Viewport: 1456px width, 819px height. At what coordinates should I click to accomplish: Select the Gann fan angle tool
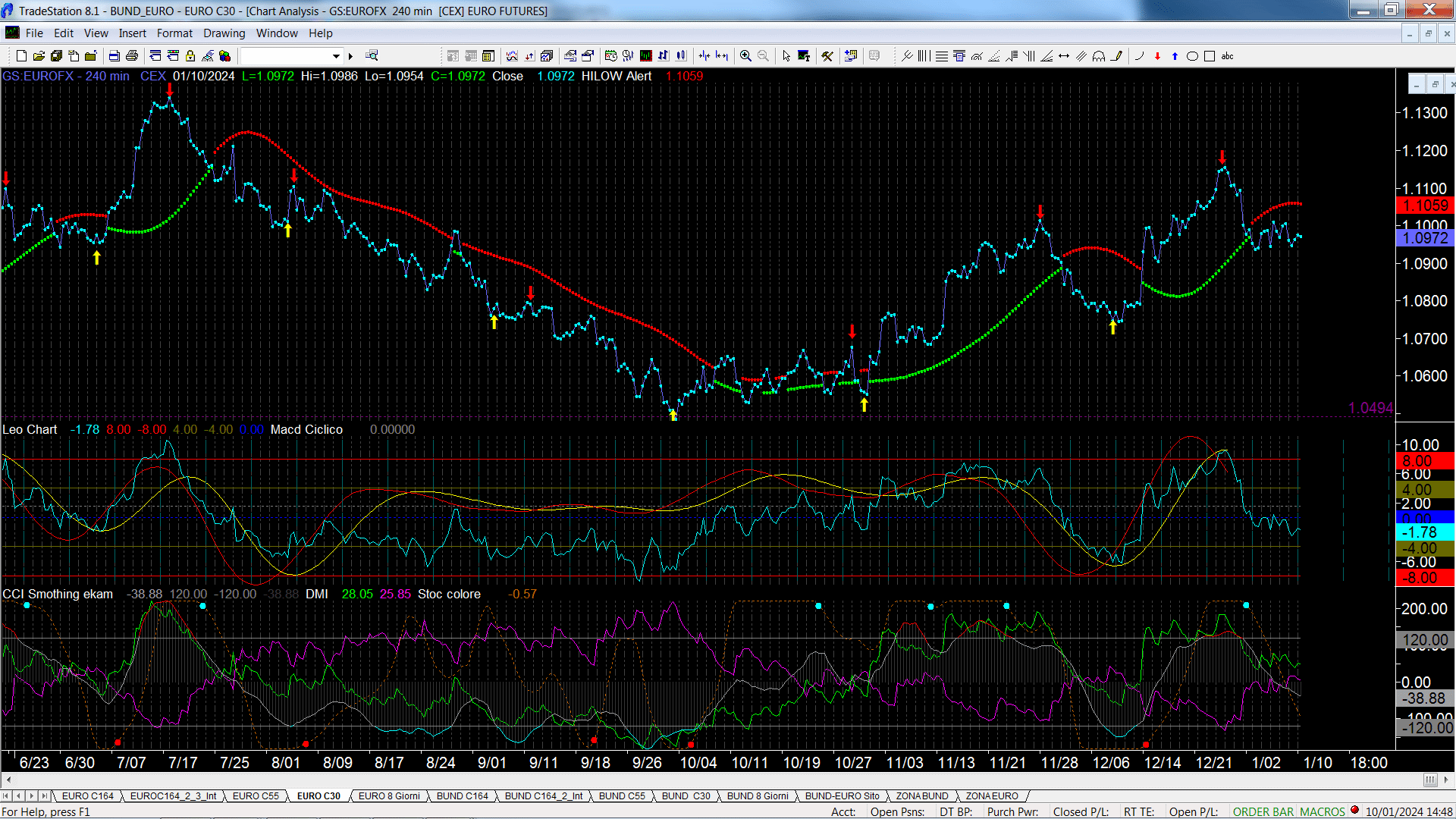[x=1046, y=56]
